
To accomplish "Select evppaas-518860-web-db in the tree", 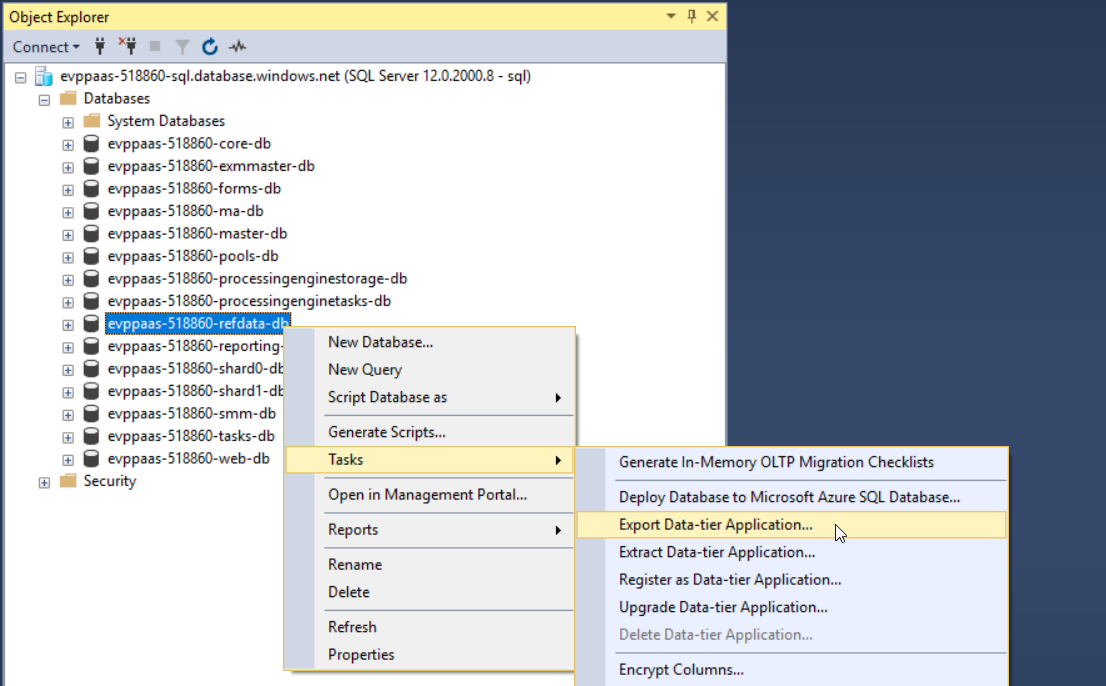I will click(x=188, y=459).
